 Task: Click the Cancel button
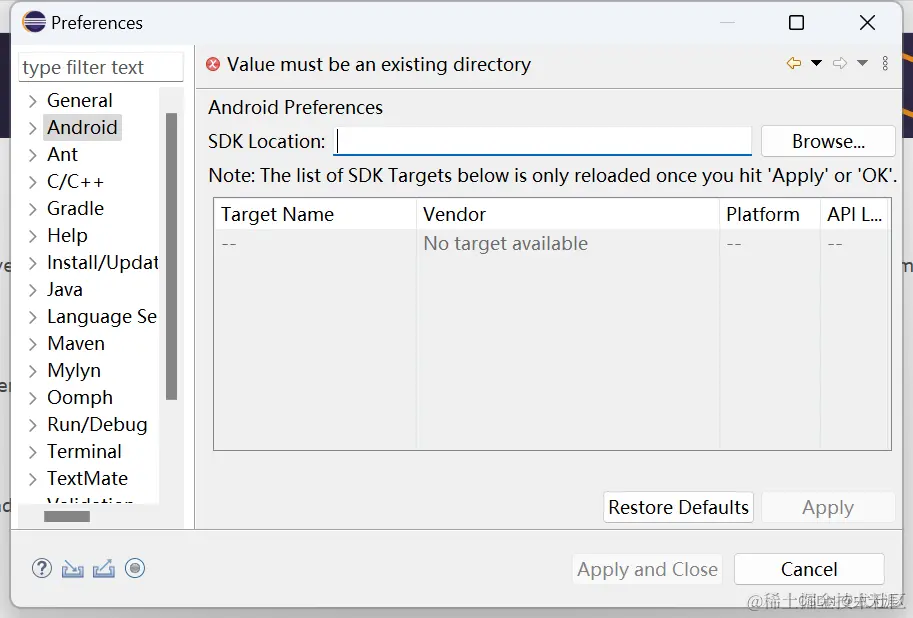tap(809, 569)
